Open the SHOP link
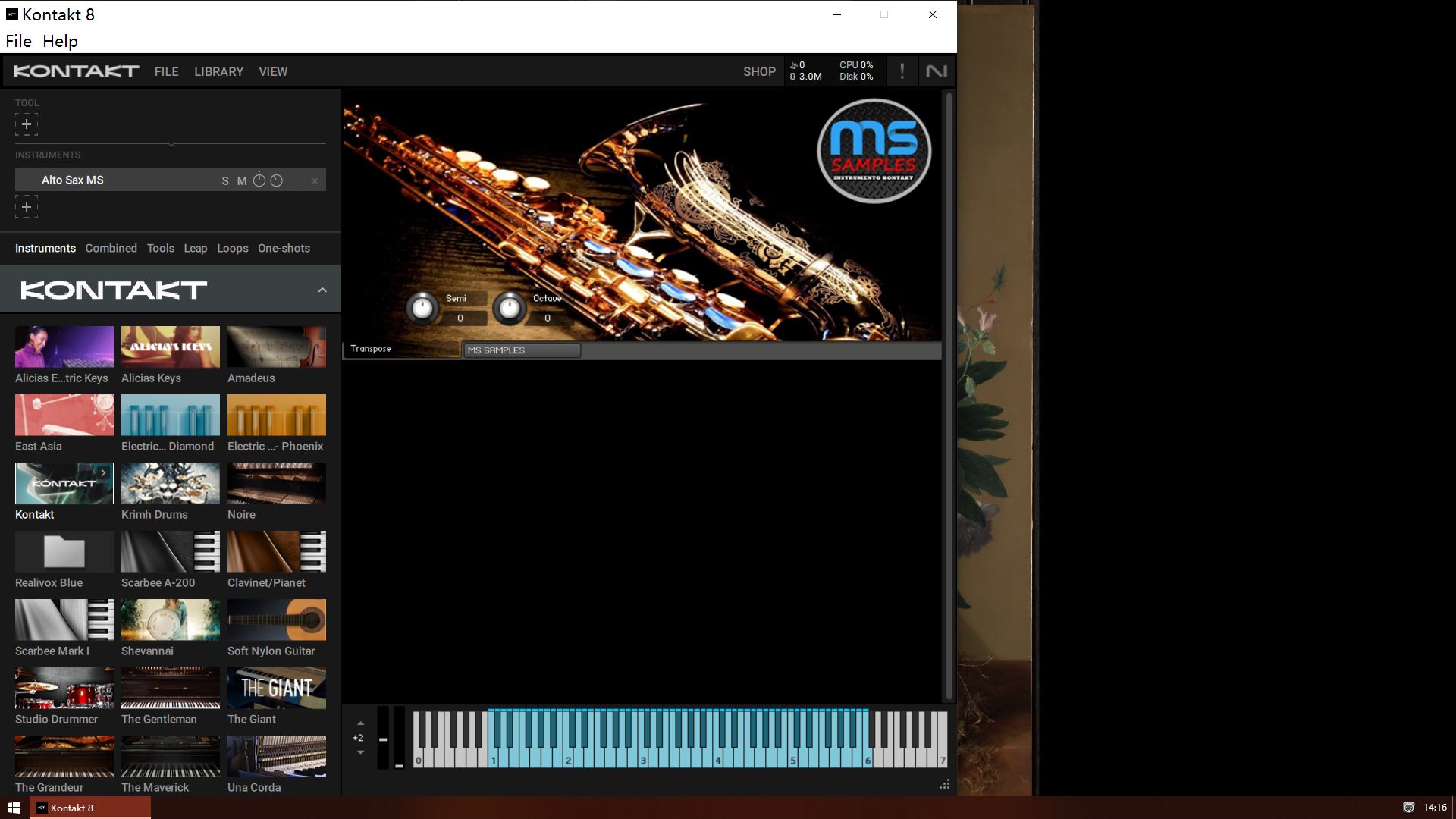 [759, 71]
